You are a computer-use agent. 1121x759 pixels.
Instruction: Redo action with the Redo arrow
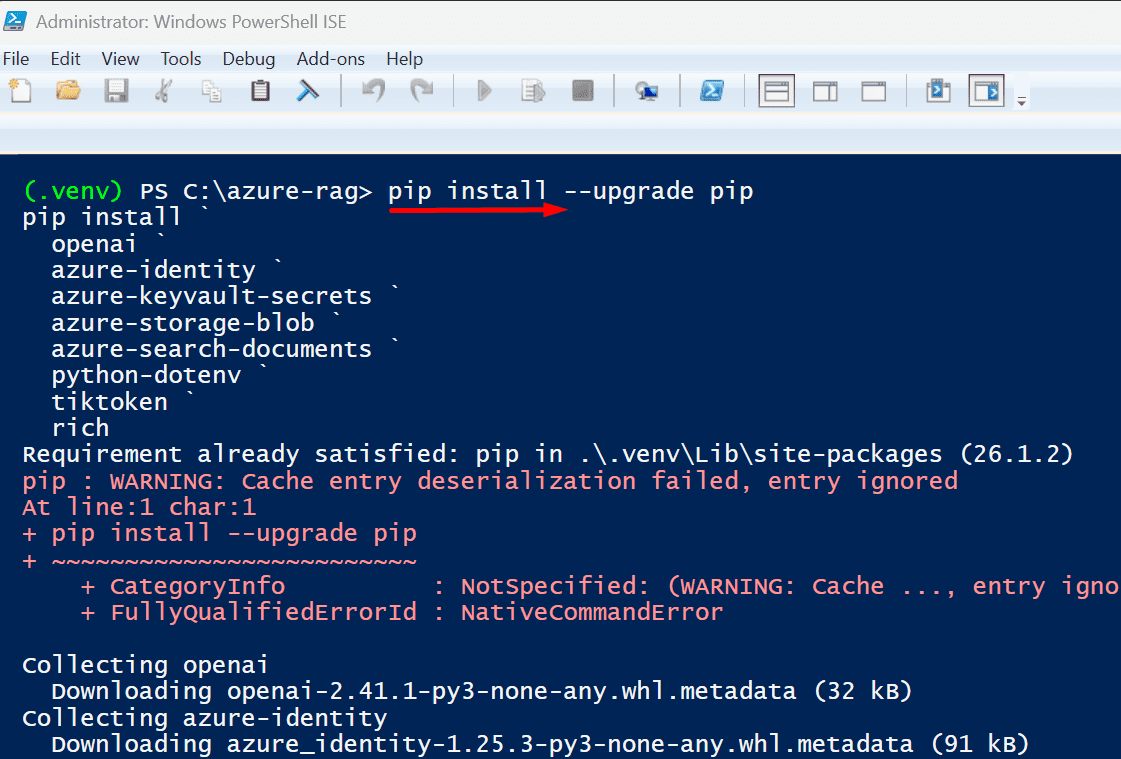(422, 91)
